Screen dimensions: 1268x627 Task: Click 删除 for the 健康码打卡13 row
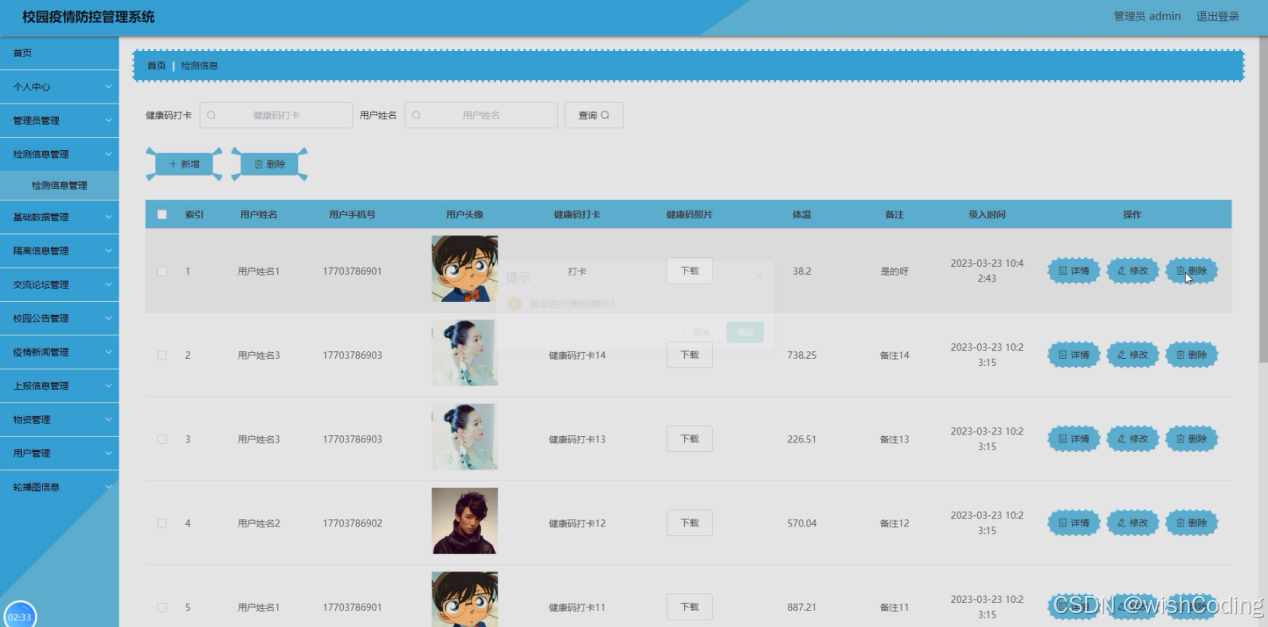point(1192,439)
